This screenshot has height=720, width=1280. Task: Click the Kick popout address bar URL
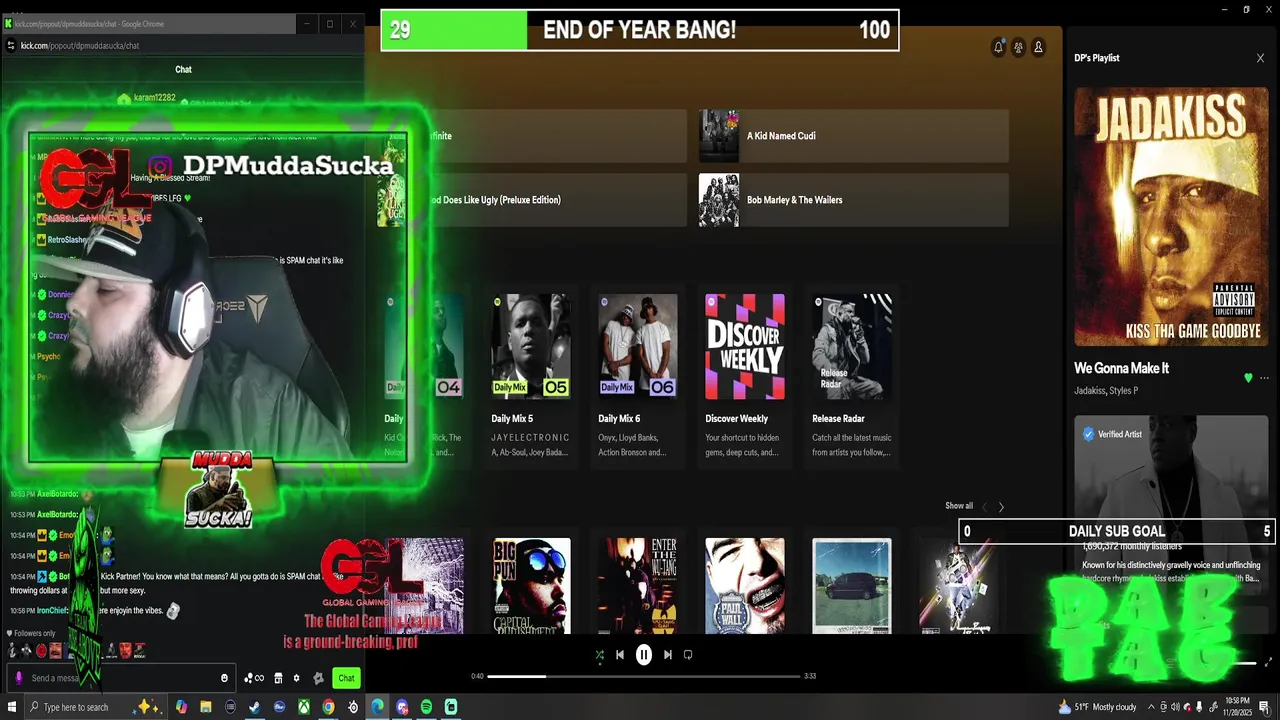80,45
